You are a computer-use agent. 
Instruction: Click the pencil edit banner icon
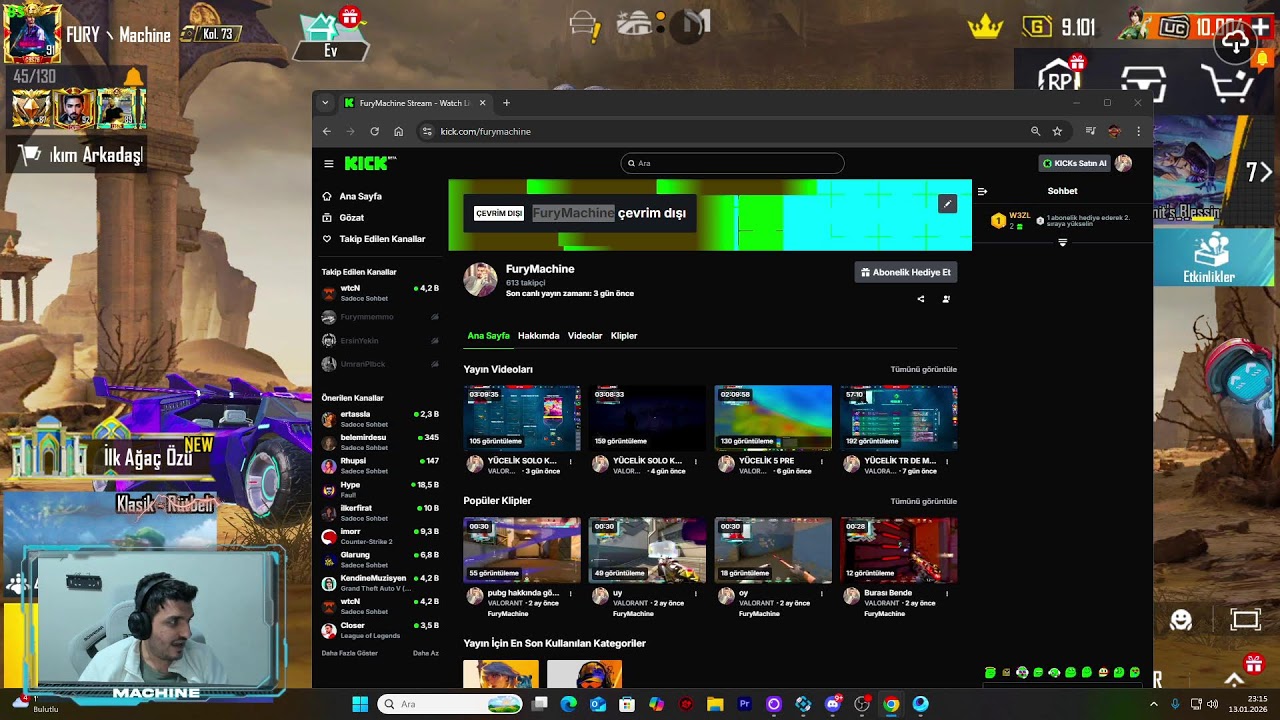click(x=947, y=204)
